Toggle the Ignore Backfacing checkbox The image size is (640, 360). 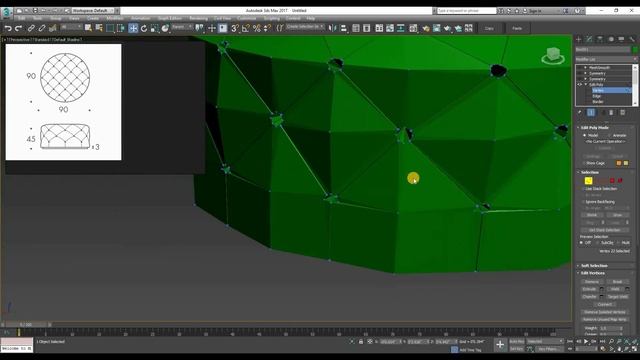[x=584, y=202]
